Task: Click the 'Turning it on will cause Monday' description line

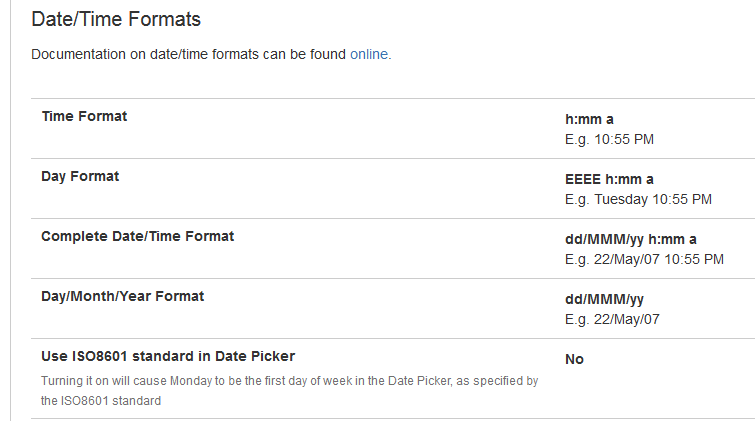Action: click(289, 381)
